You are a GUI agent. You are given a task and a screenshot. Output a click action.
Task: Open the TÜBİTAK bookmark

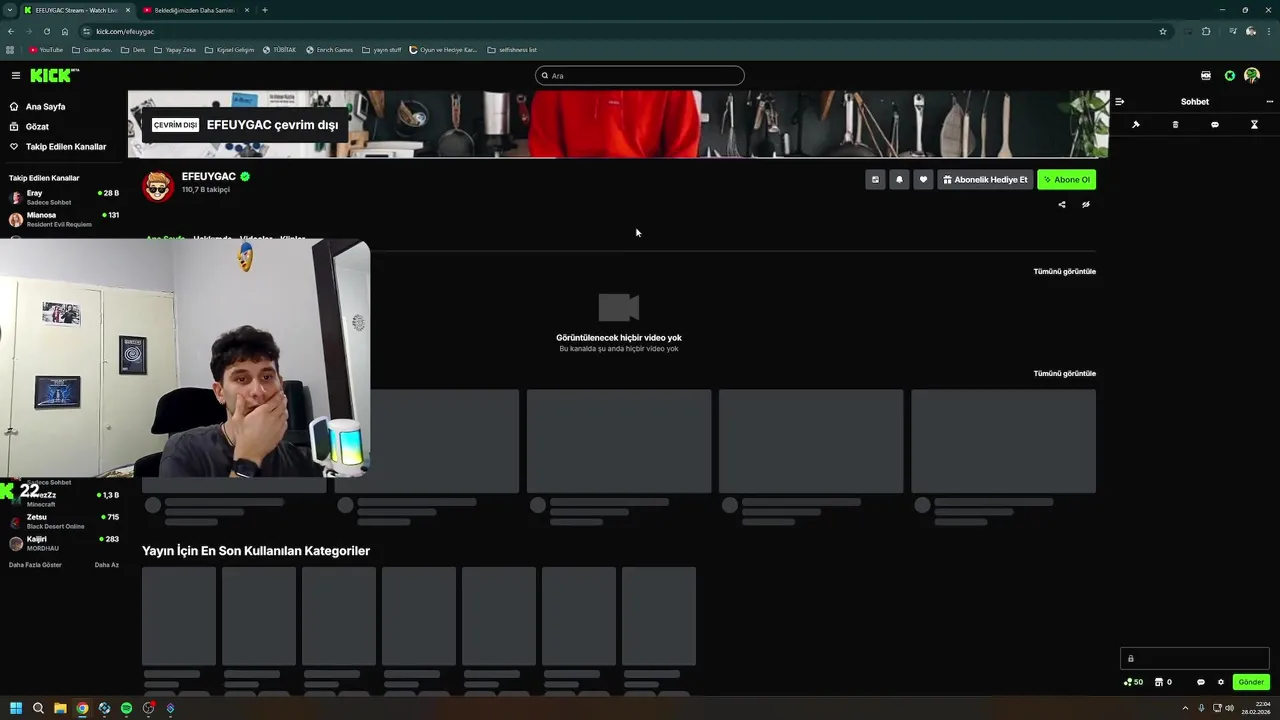point(279,49)
